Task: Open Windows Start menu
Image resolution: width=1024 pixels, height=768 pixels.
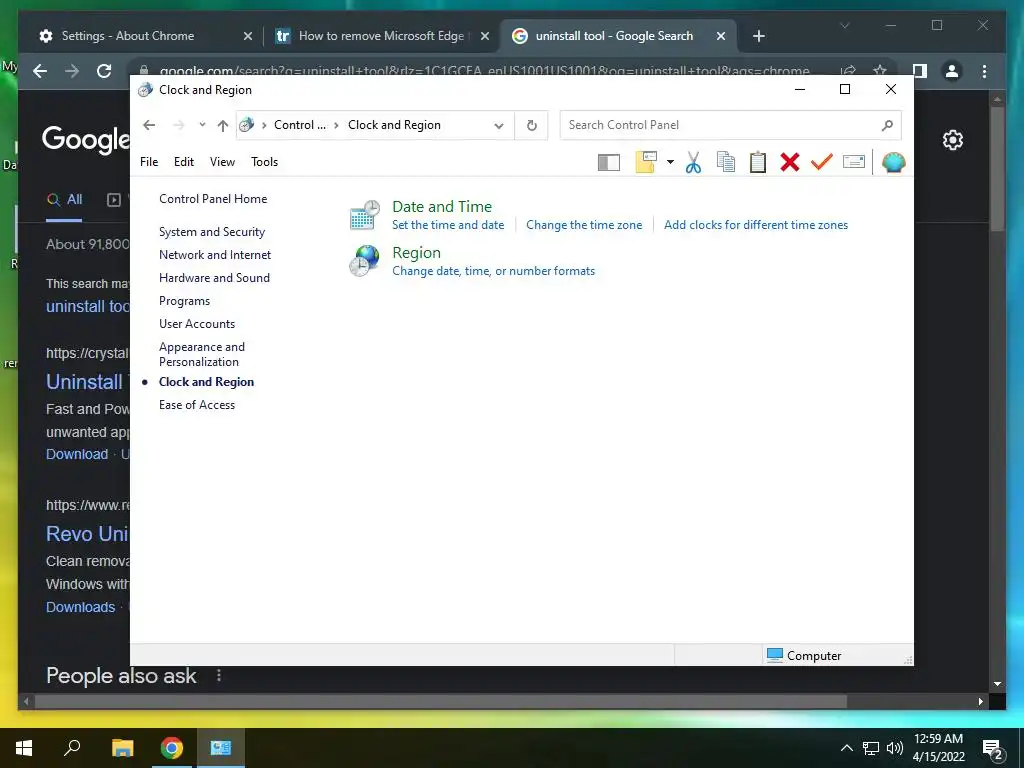Action: (24, 748)
